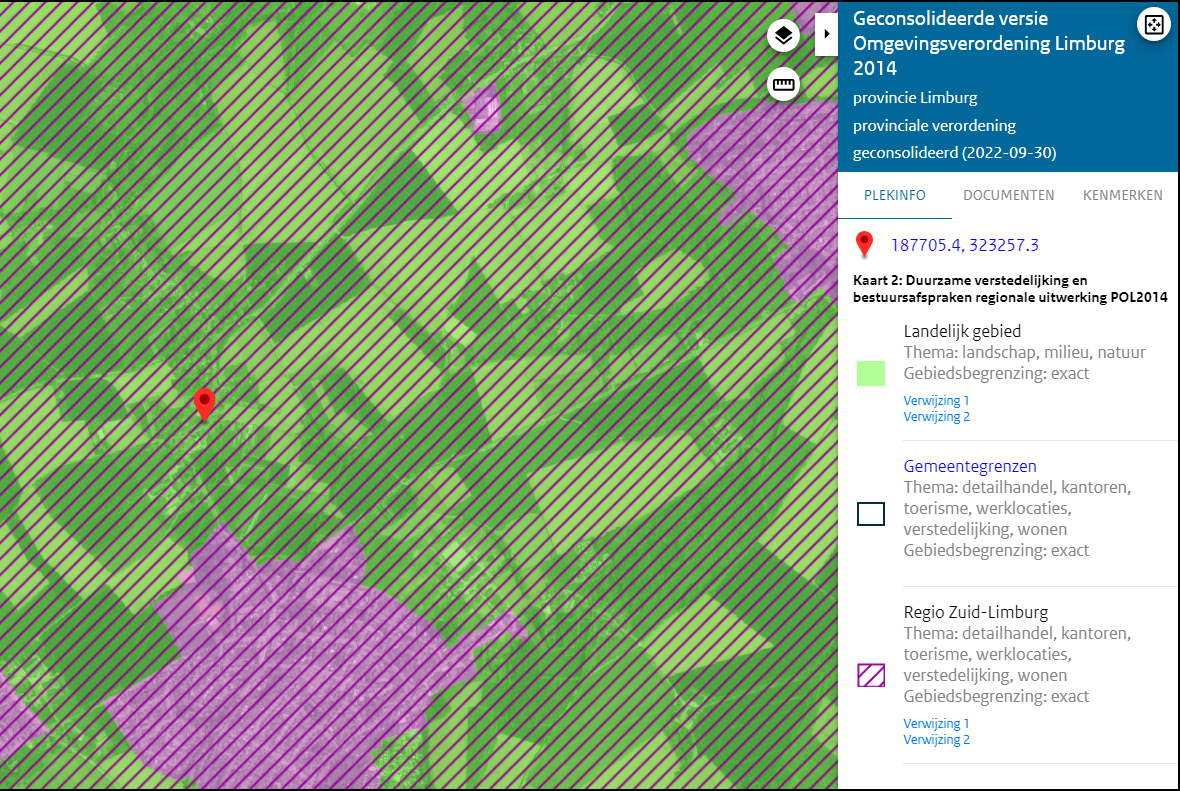Switch to the DOCUMENTEN tab

point(1008,195)
